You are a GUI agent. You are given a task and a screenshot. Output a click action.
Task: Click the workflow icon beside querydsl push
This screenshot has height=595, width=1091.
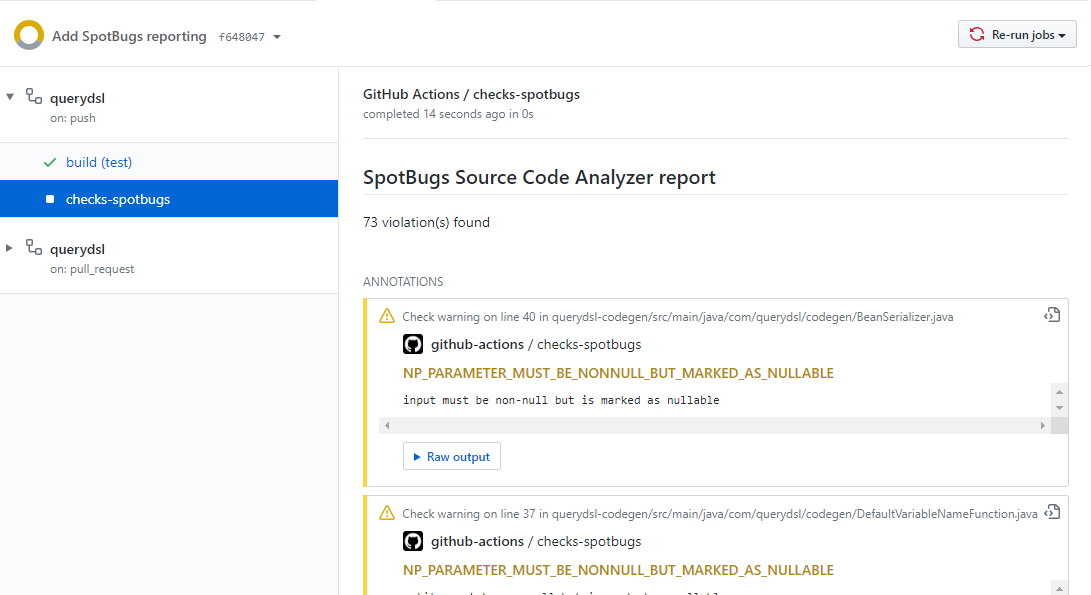(x=34, y=98)
